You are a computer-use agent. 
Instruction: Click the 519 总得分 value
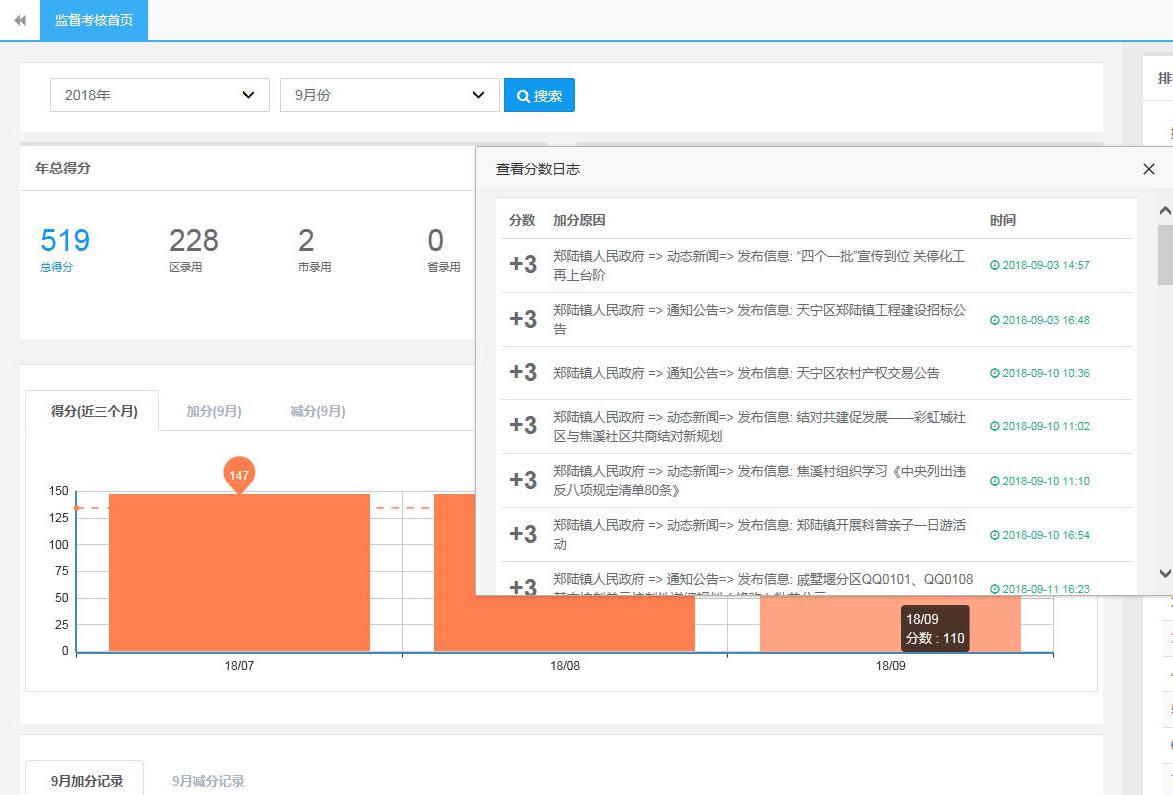tap(65, 241)
